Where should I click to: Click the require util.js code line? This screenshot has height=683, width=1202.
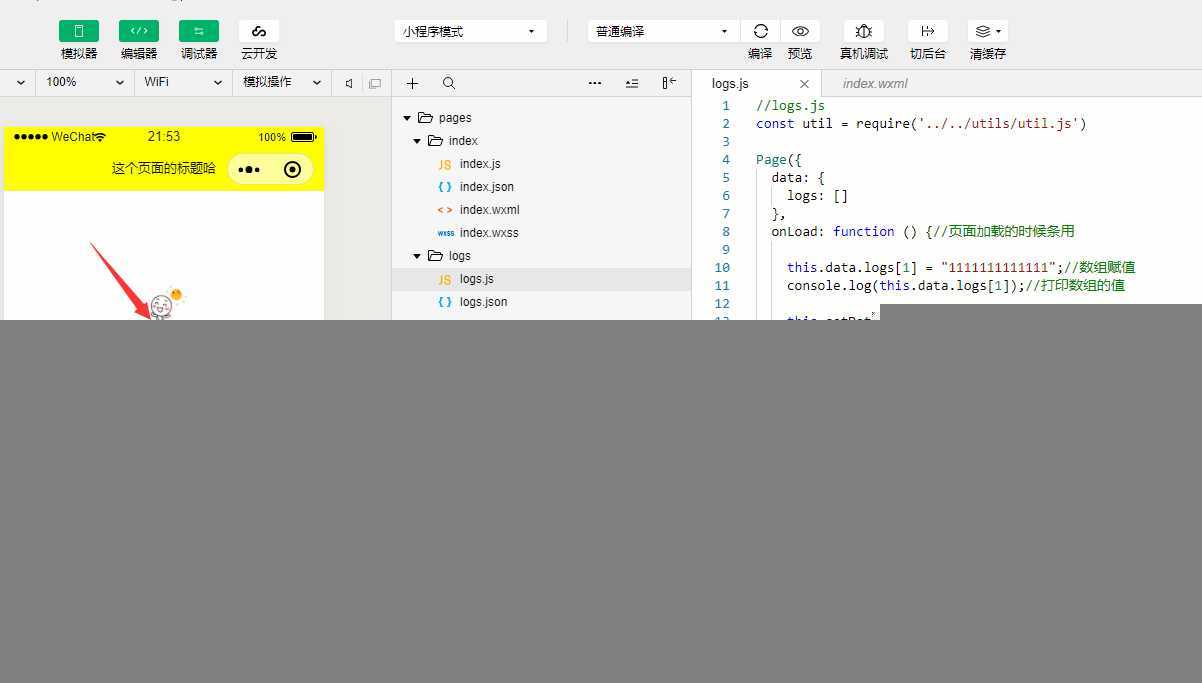coord(921,124)
